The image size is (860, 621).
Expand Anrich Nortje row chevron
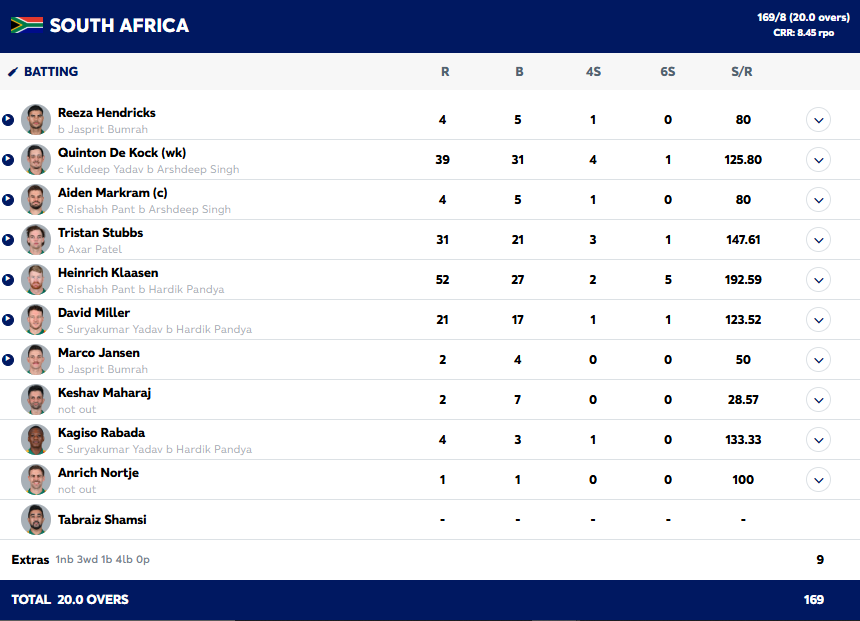click(818, 480)
